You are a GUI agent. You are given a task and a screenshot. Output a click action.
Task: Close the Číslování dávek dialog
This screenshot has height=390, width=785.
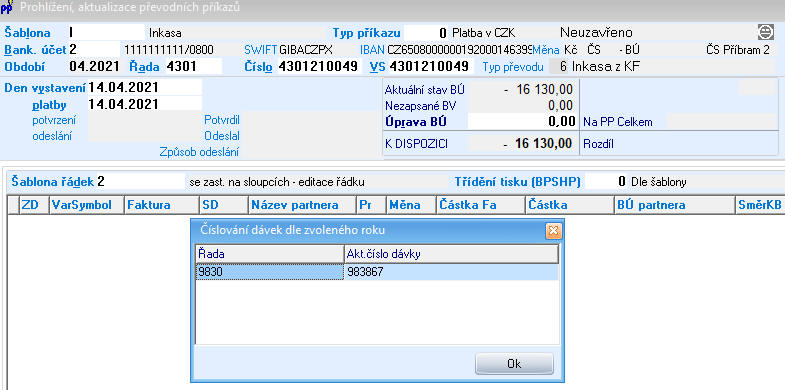[x=553, y=231]
